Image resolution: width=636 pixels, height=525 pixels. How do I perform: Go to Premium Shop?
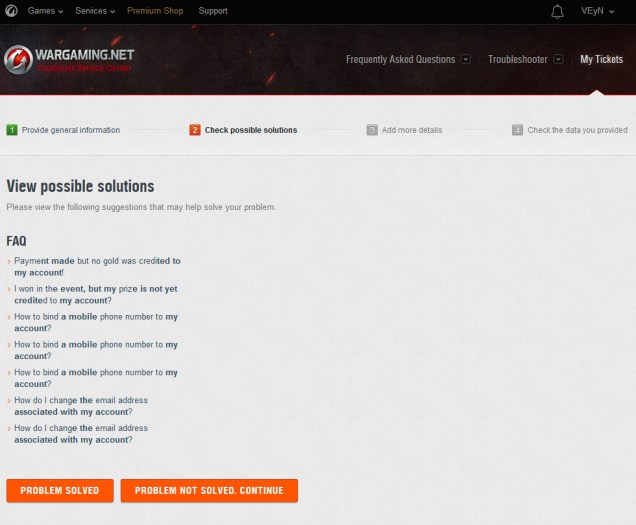pos(156,11)
